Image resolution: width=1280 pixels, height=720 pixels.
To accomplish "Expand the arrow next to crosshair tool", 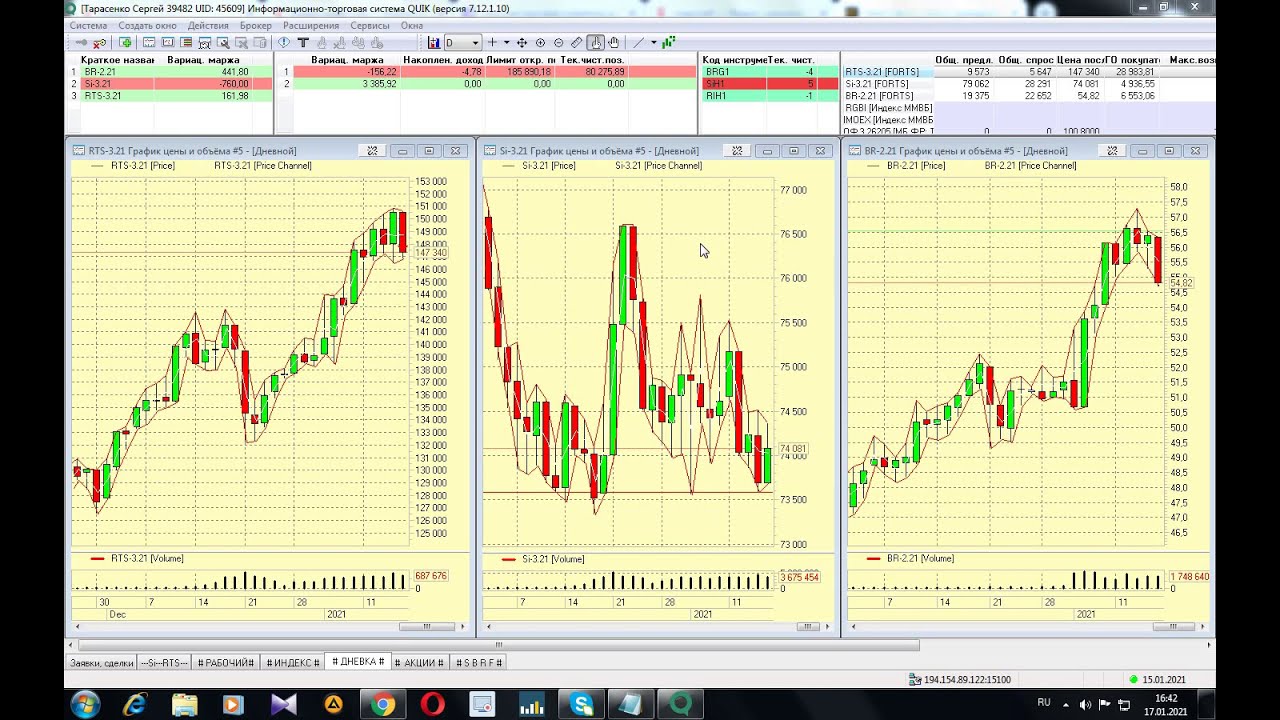I will (507, 43).
